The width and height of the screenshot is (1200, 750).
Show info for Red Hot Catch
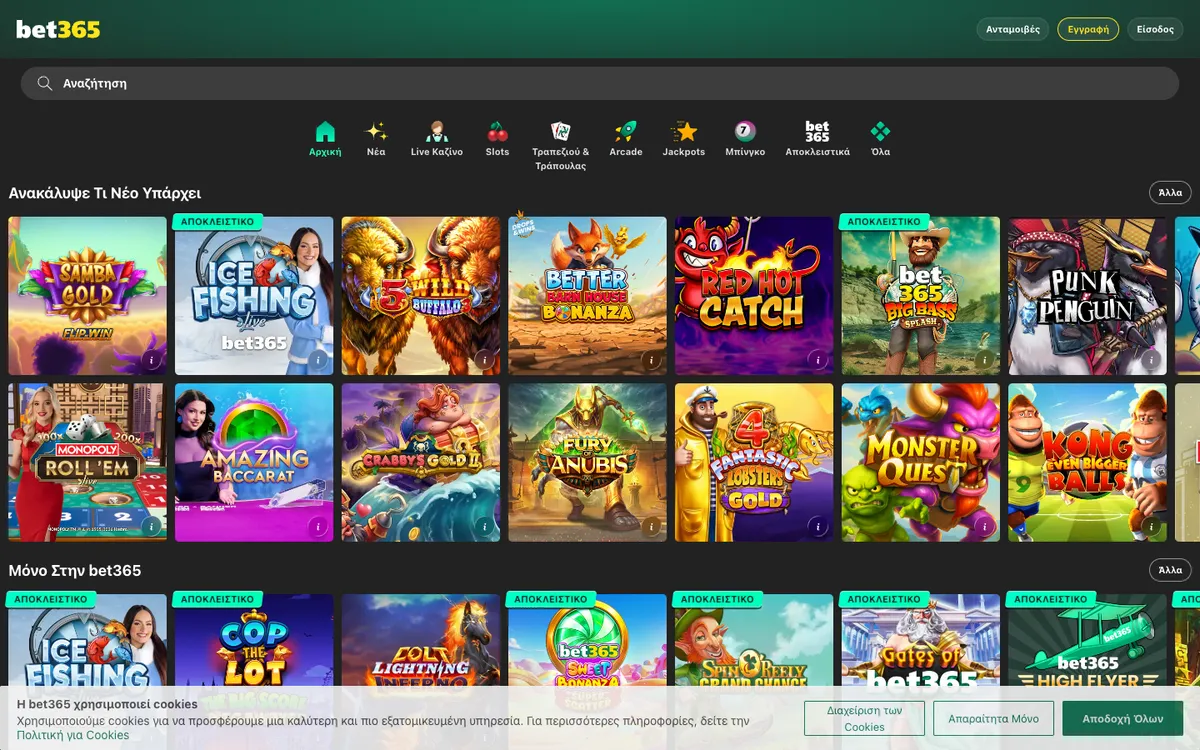818,359
